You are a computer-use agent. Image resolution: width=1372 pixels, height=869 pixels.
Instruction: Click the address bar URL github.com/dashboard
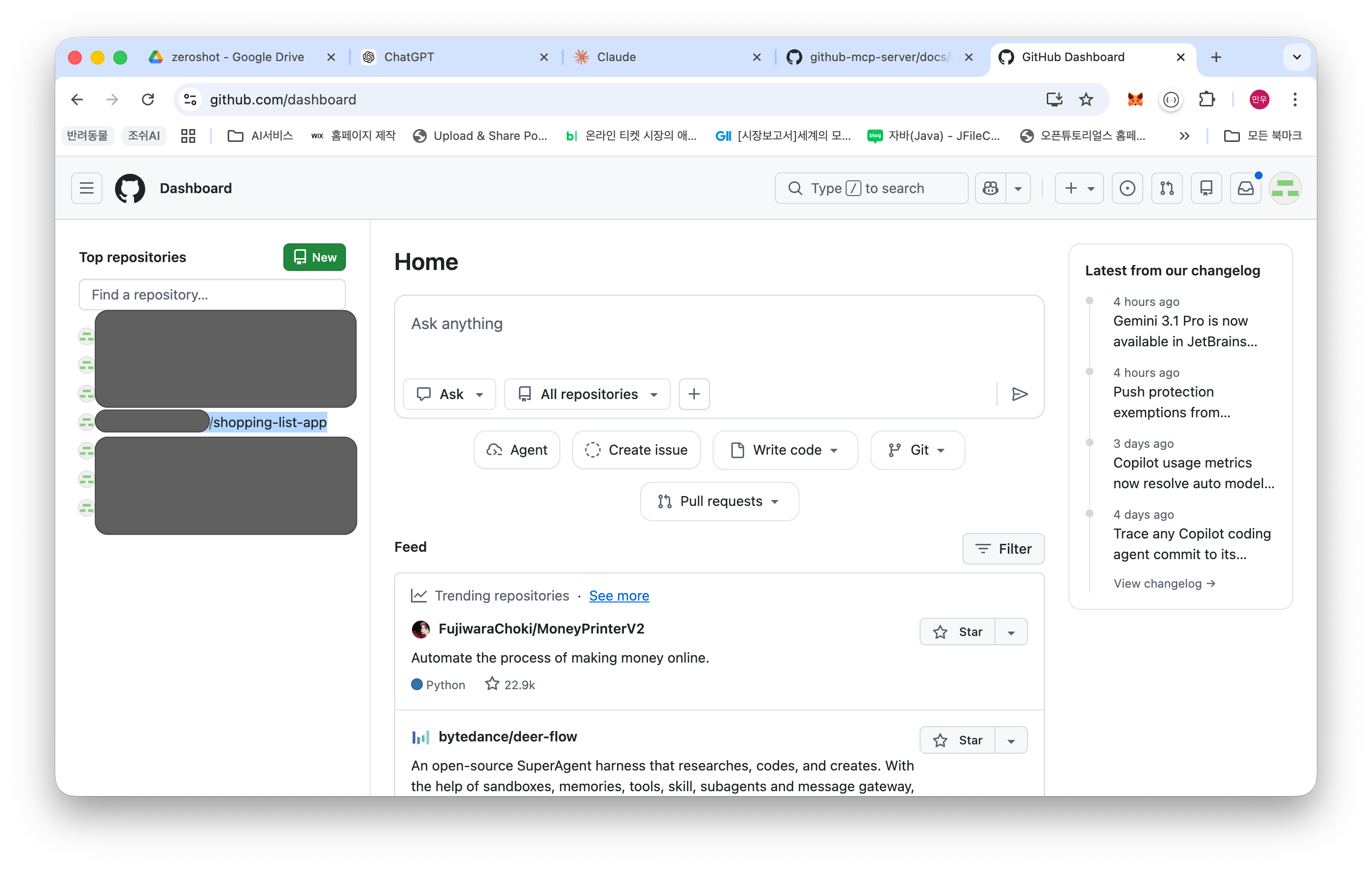click(283, 100)
